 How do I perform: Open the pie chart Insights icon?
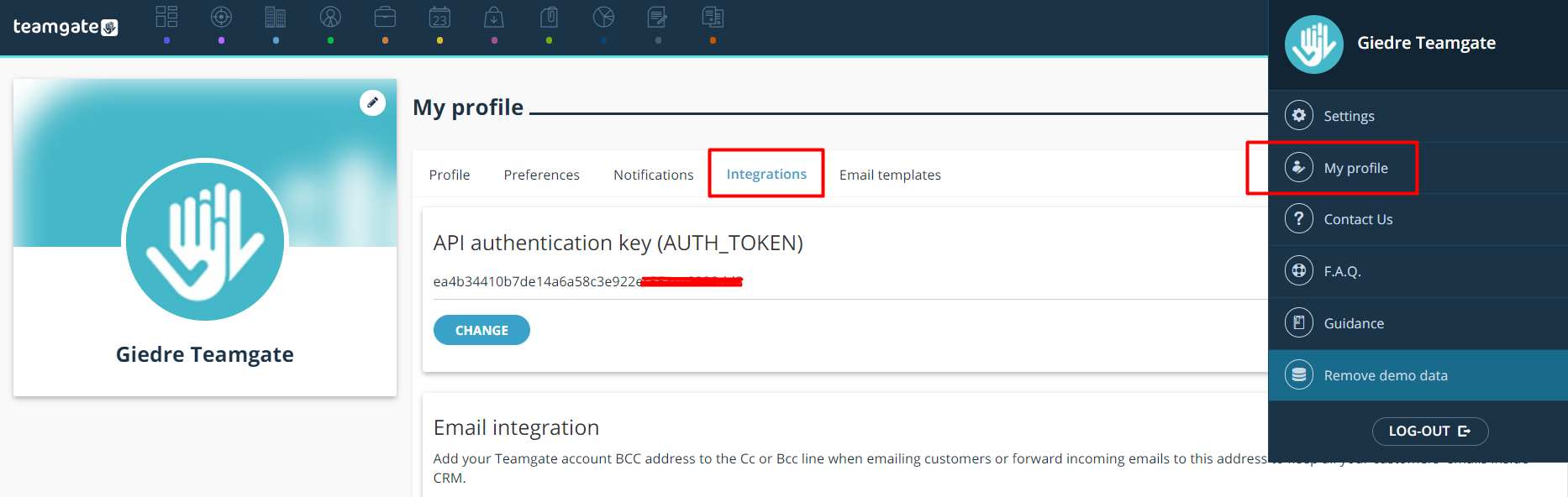point(603,17)
